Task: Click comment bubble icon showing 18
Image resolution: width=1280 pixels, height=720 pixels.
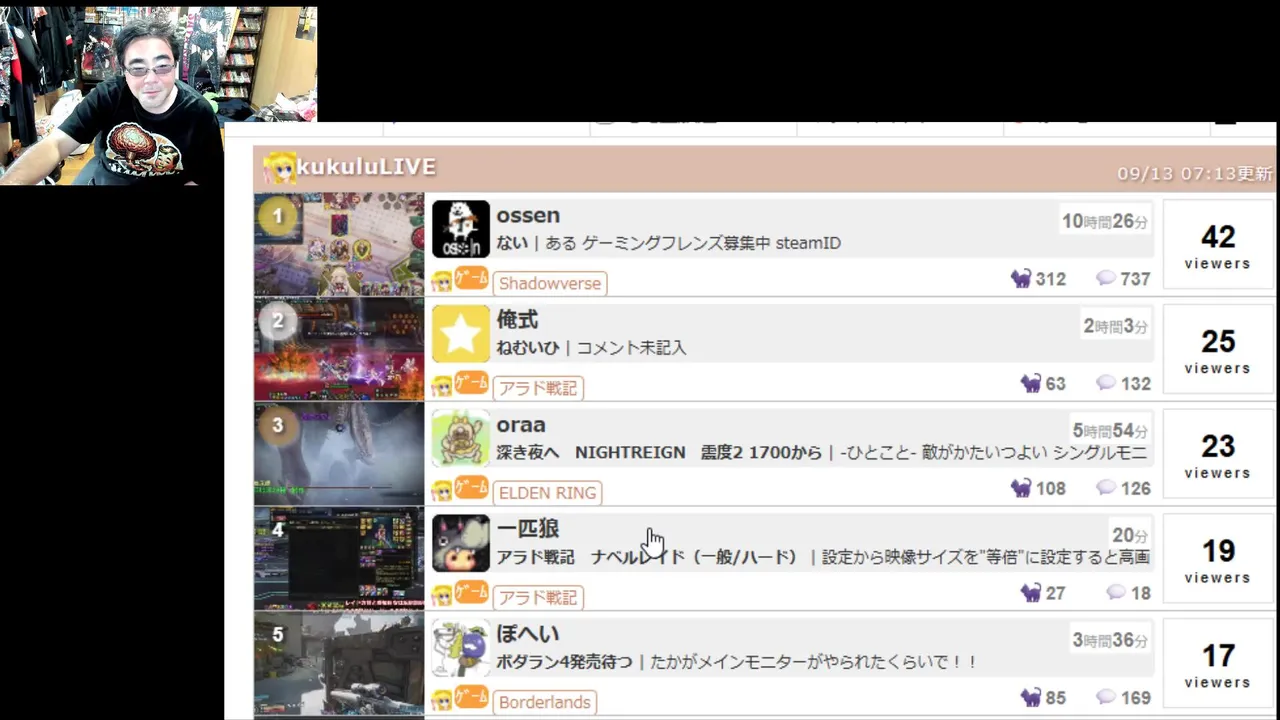Action: pyautogui.click(x=1116, y=592)
